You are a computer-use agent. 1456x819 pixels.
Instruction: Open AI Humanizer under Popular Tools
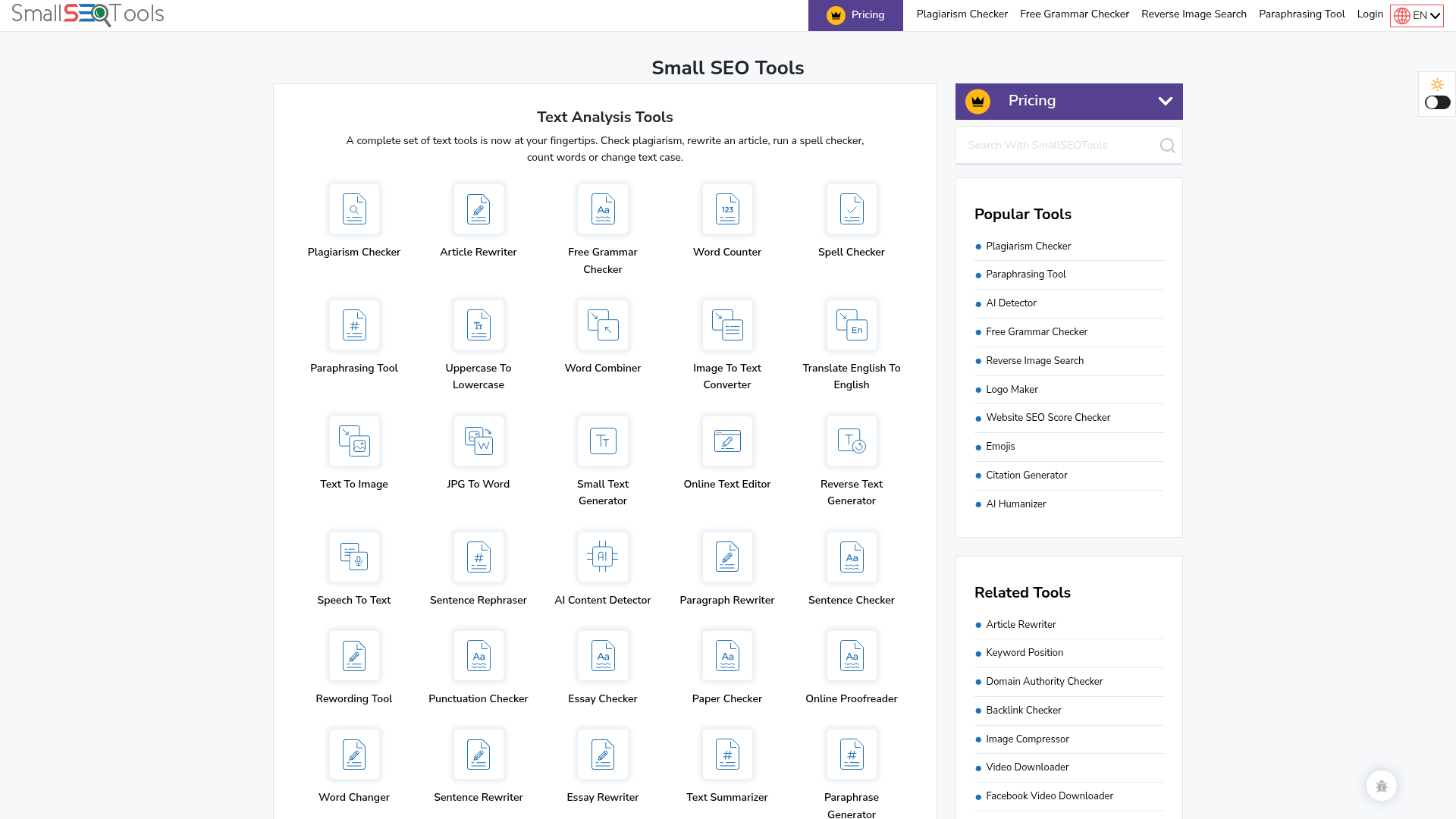pyautogui.click(x=1016, y=504)
